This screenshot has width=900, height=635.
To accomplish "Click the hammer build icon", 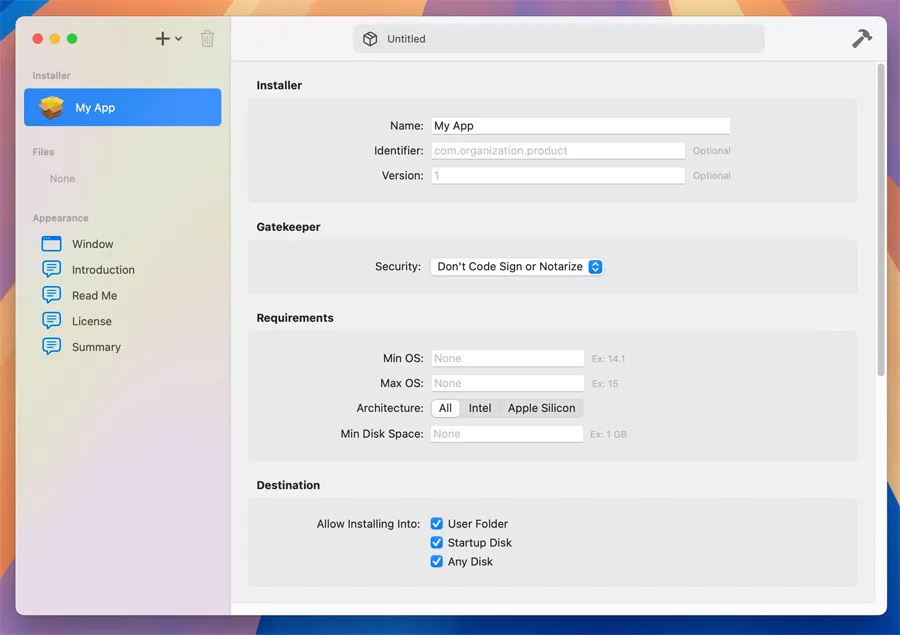I will click(861, 38).
